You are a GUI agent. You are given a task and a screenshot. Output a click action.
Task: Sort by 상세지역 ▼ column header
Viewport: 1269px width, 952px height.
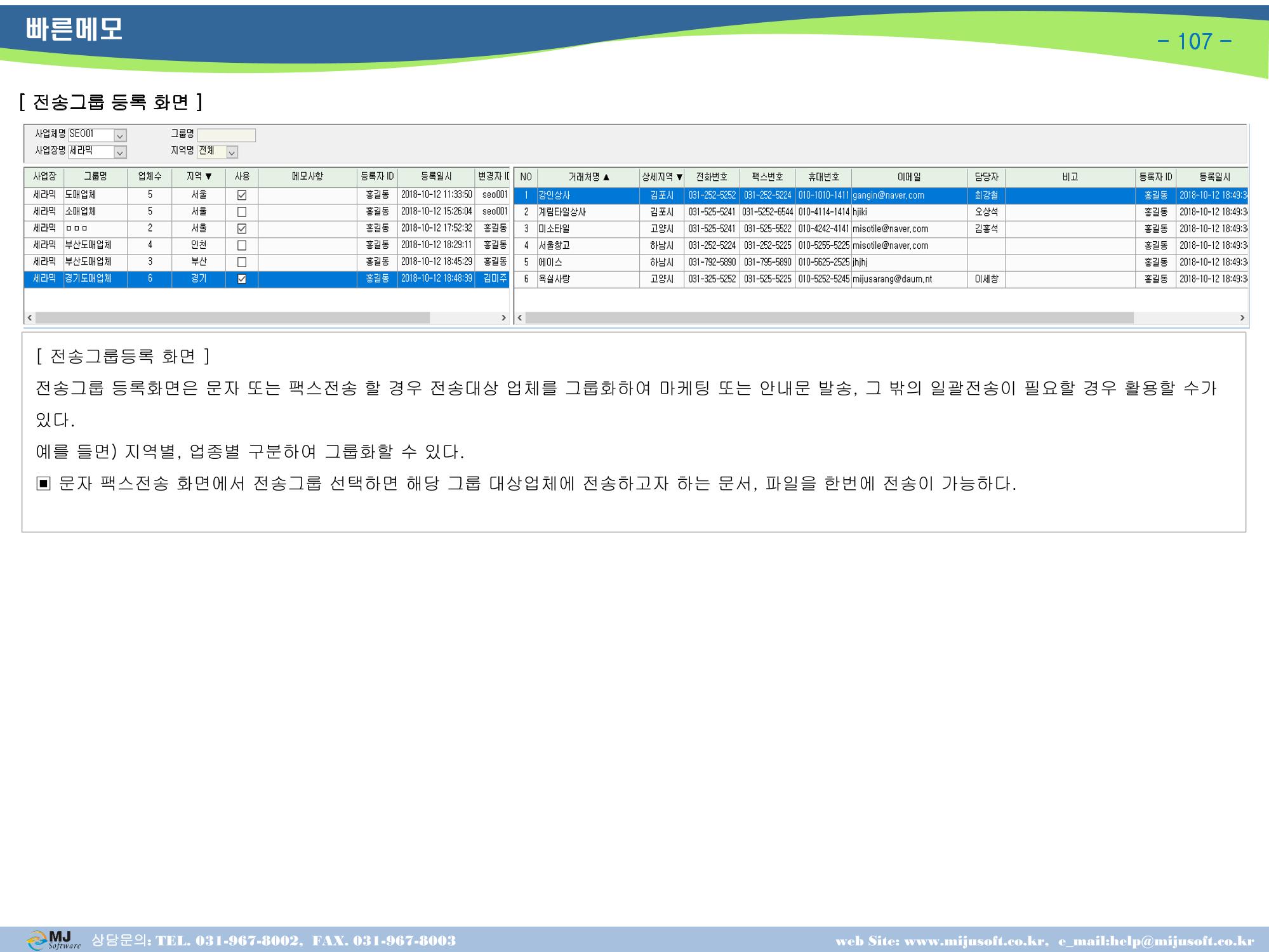tap(661, 177)
